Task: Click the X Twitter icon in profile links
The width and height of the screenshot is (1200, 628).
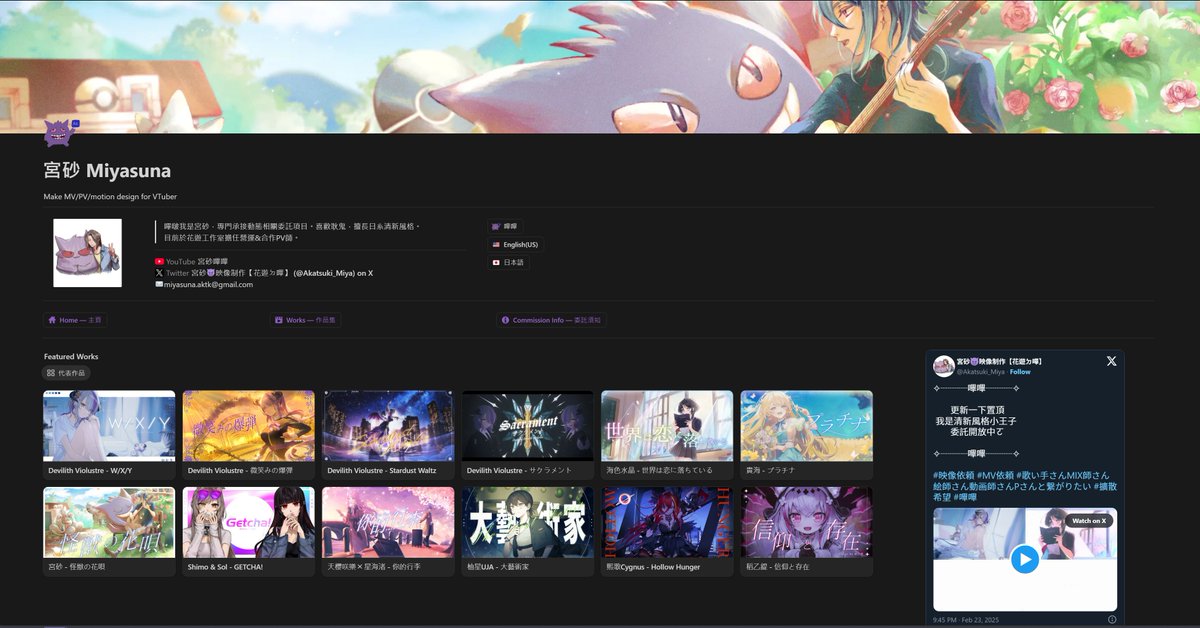Action: 159,272
